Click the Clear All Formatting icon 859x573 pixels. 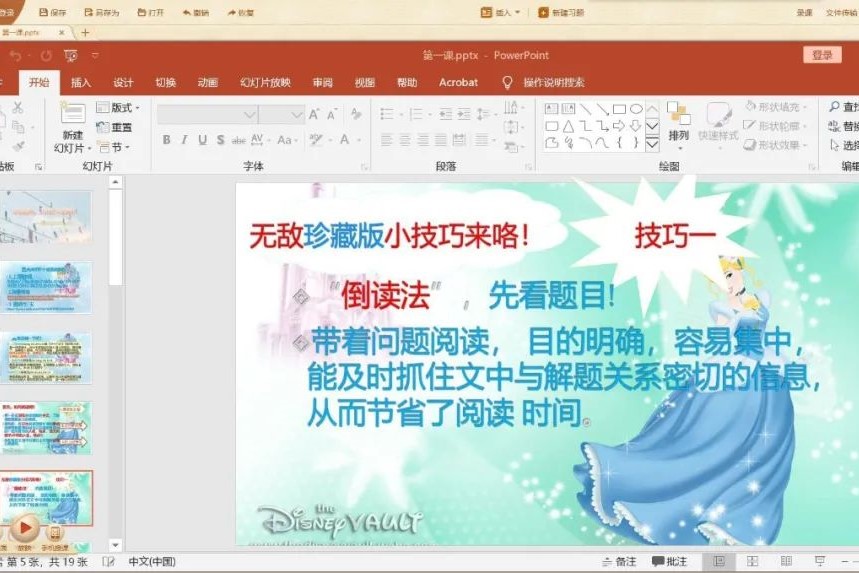[x=356, y=114]
